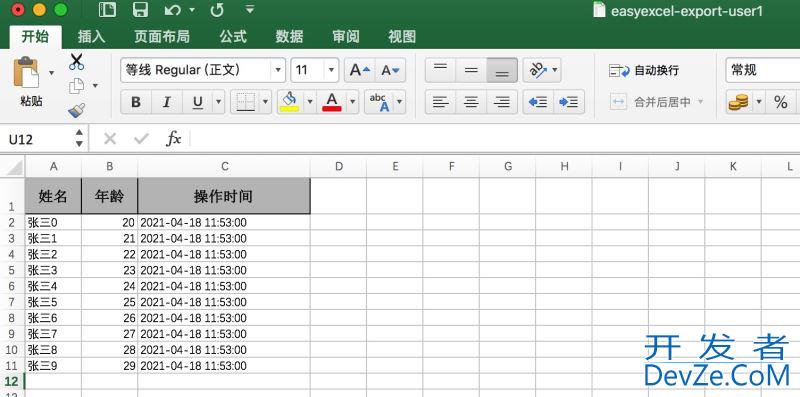Open the font color dropdown arrow
800x397 pixels.
click(352, 102)
